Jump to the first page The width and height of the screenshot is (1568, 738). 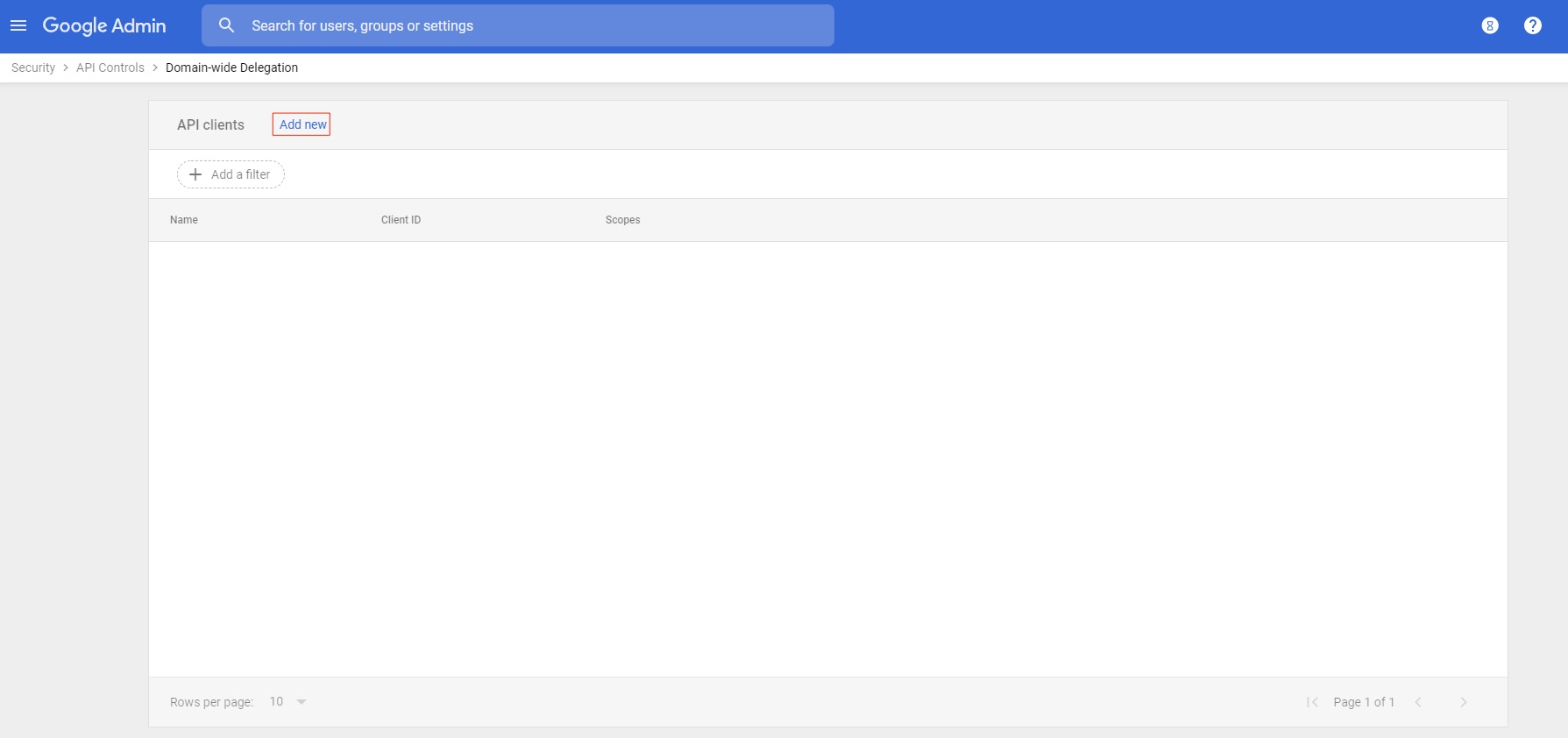coord(1312,702)
